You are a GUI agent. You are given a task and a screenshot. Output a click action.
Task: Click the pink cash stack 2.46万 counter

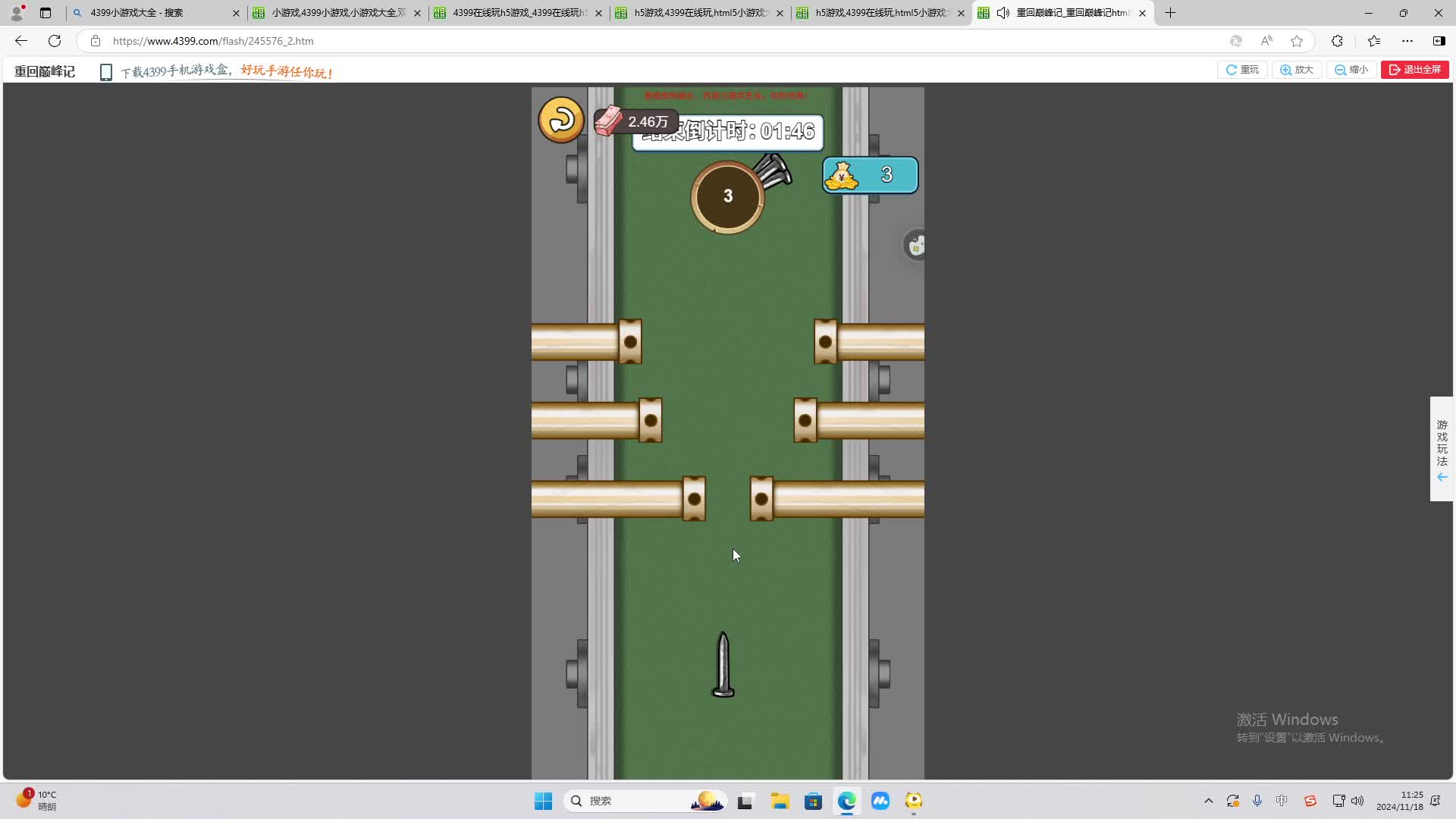pyautogui.click(x=635, y=121)
